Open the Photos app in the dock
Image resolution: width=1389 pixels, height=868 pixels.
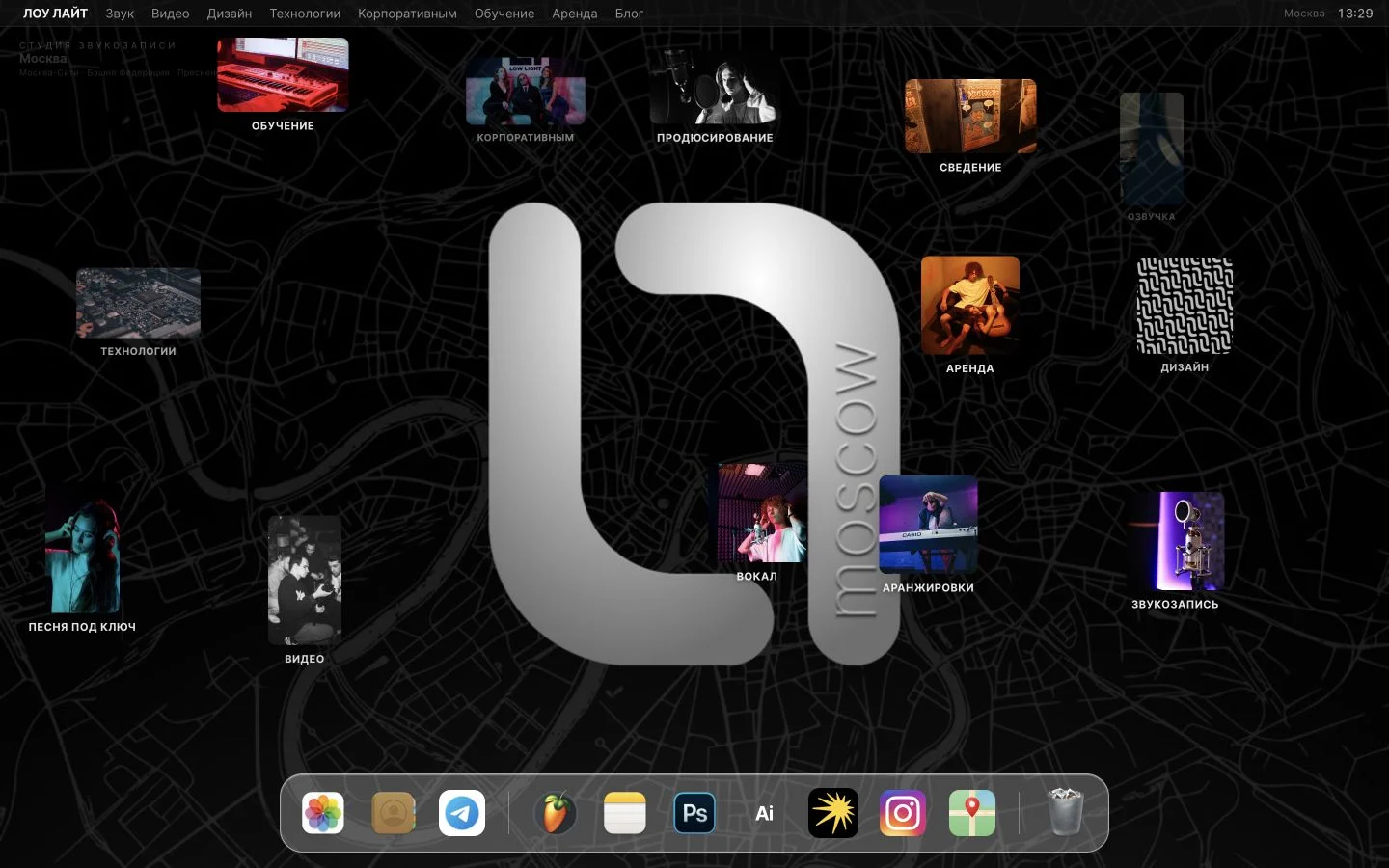[323, 813]
